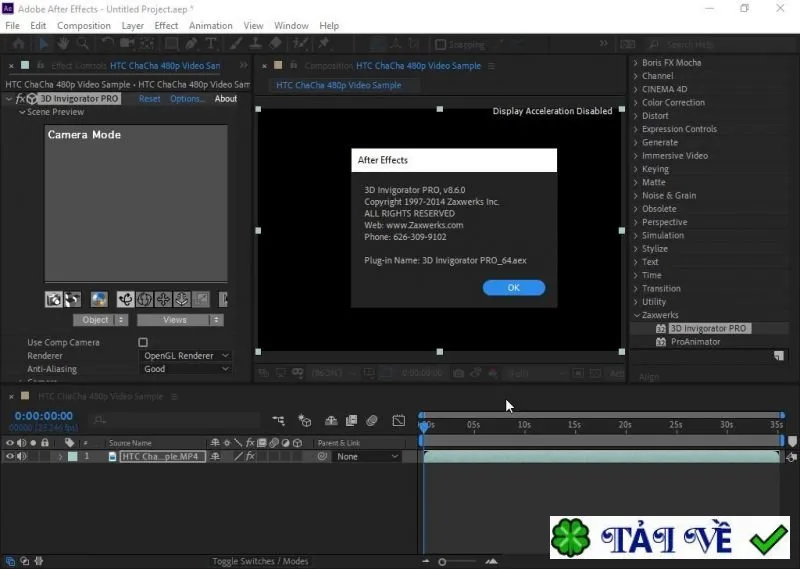Toggle the 3D Invigorator PRO fx enable

pos(20,98)
